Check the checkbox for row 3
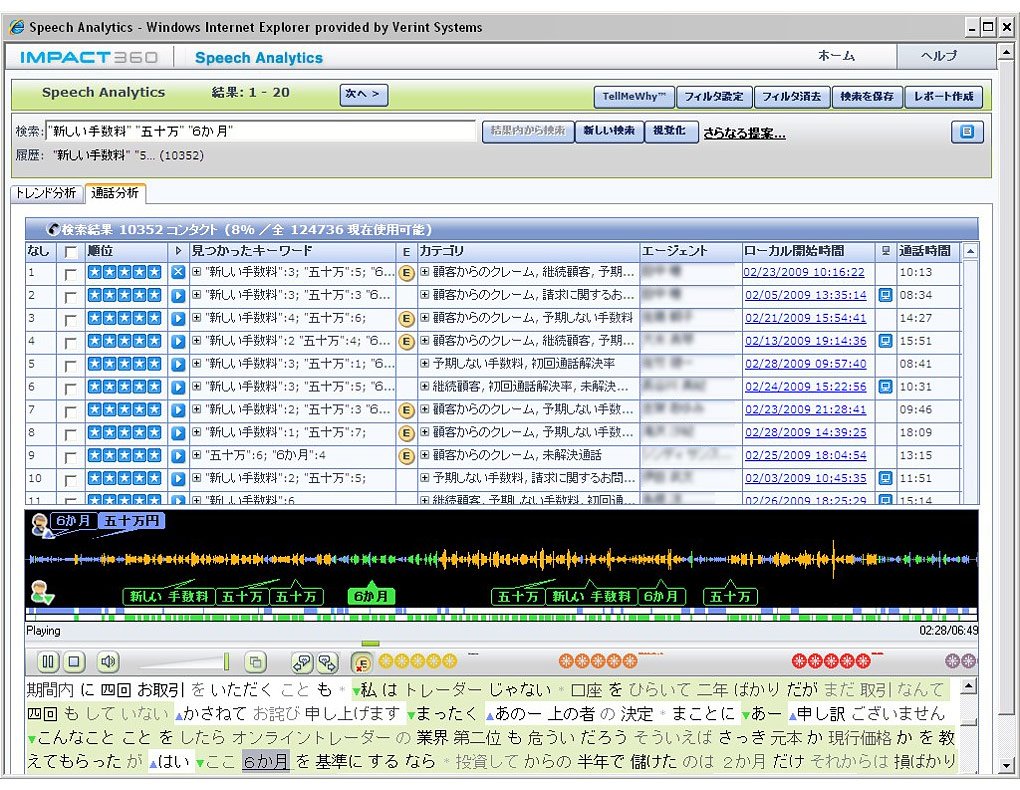The image size is (1020, 790). tap(70, 320)
